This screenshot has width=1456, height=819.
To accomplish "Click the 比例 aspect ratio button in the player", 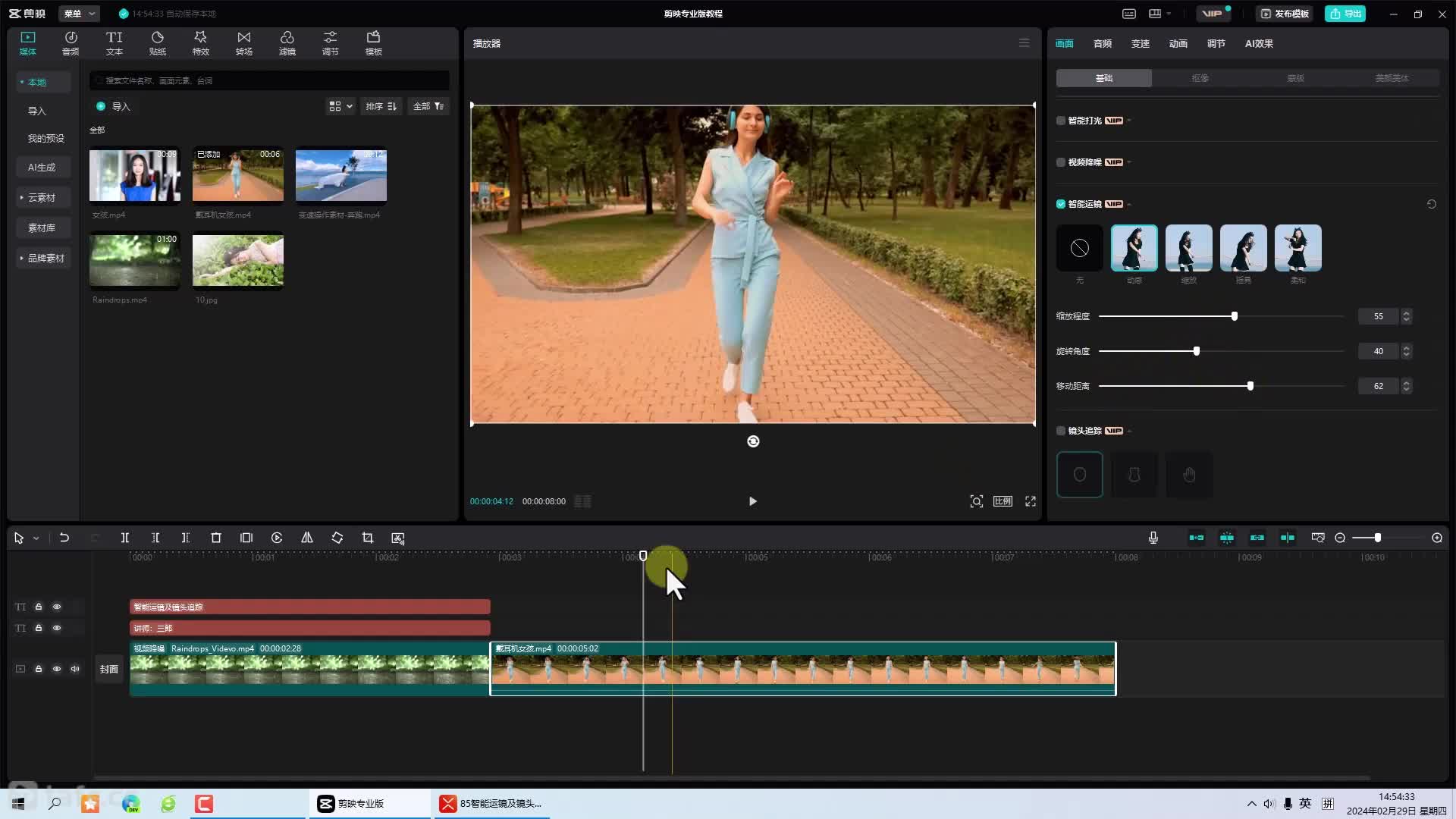I will pos(1003,501).
